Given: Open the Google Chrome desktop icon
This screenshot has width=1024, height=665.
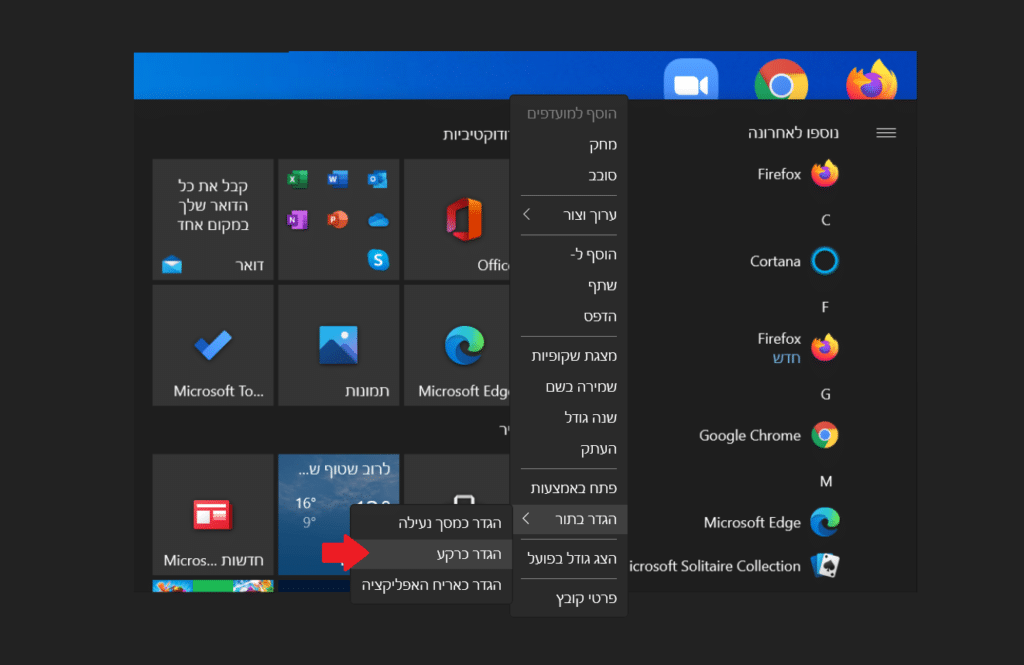Looking at the screenshot, I should [781, 84].
